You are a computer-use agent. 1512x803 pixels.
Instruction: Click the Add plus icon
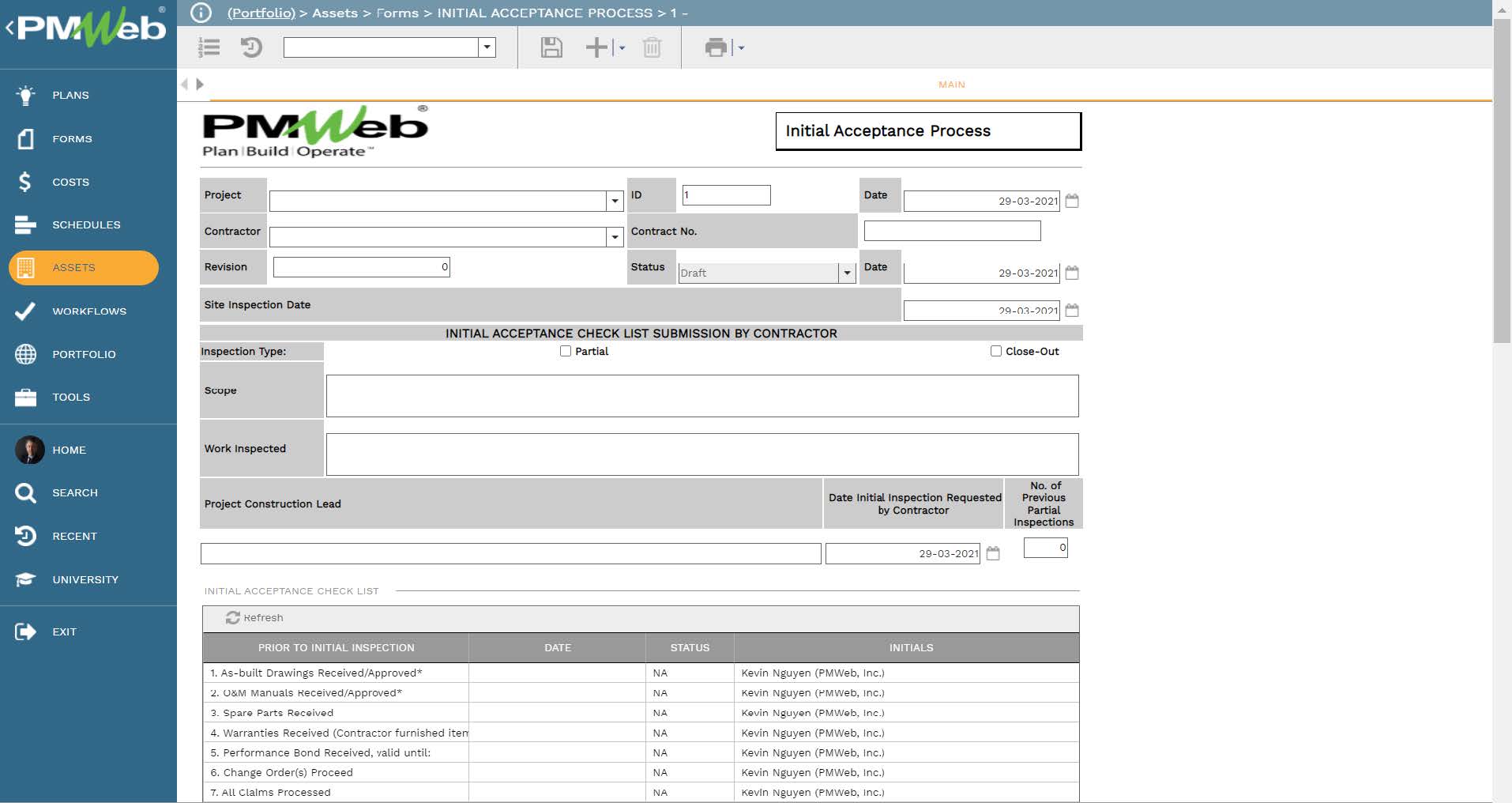tap(596, 47)
